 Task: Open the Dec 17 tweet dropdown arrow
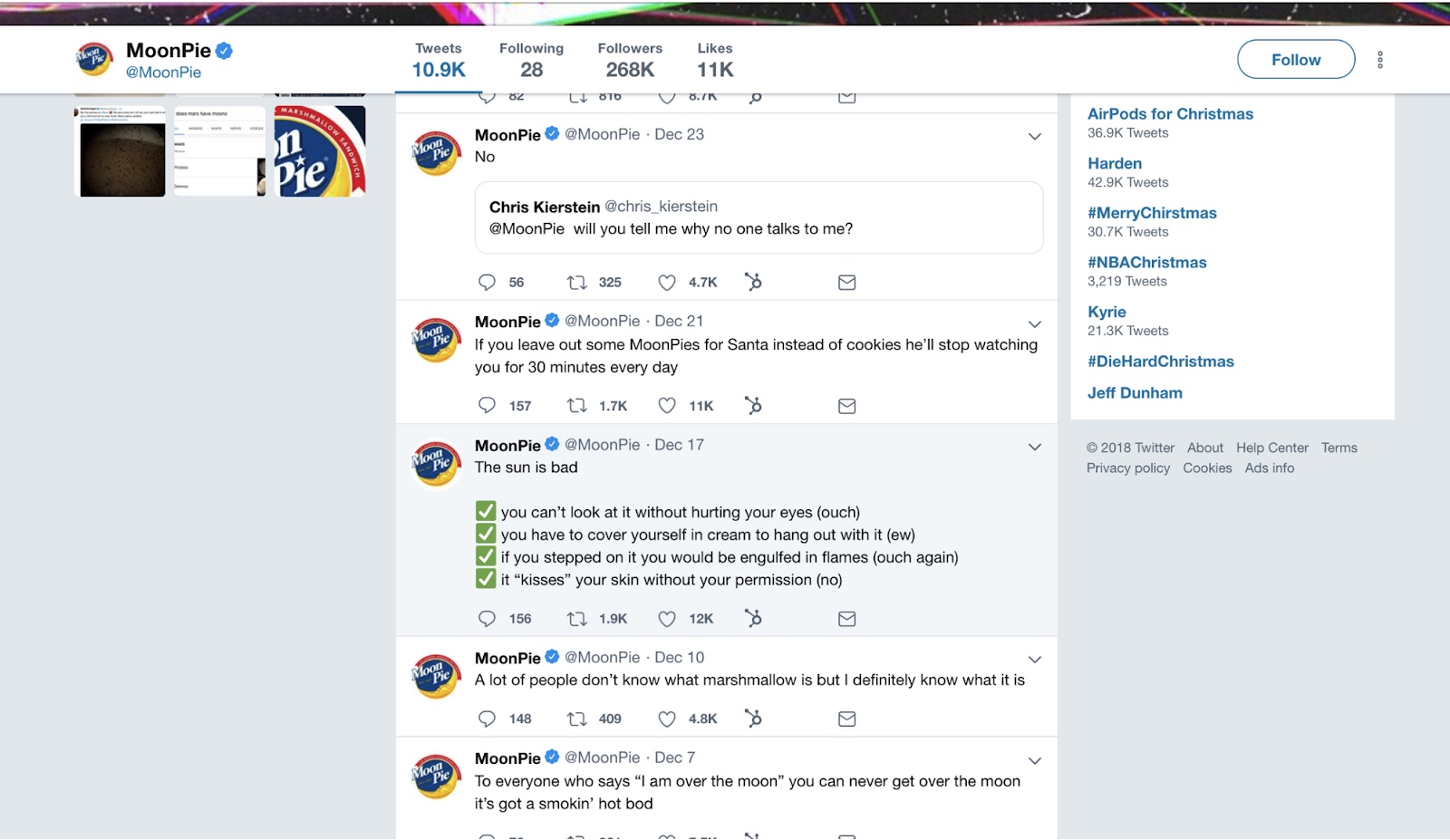click(x=1034, y=447)
